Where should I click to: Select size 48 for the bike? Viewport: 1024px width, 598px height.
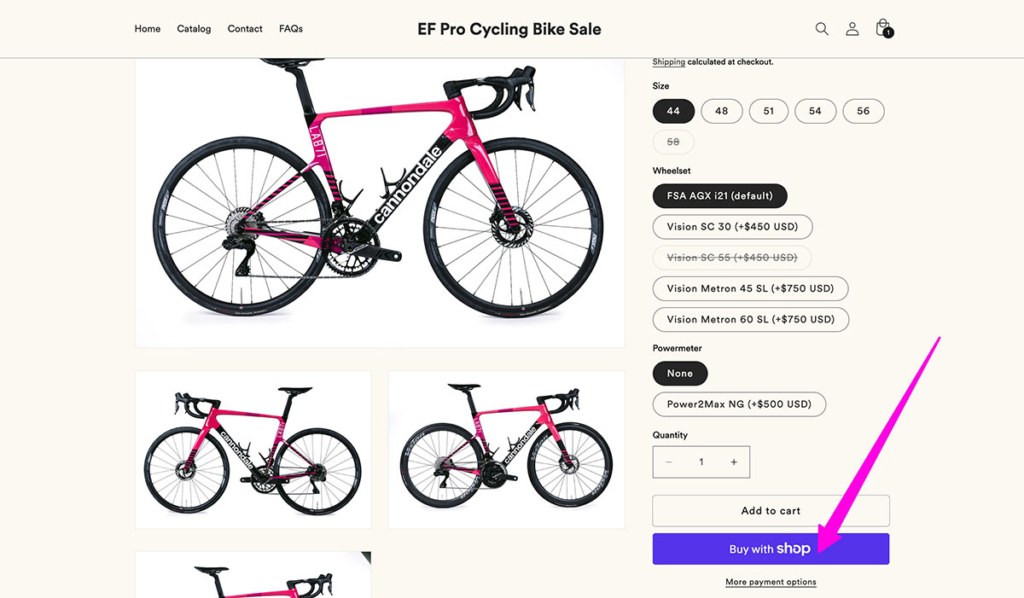pos(721,111)
